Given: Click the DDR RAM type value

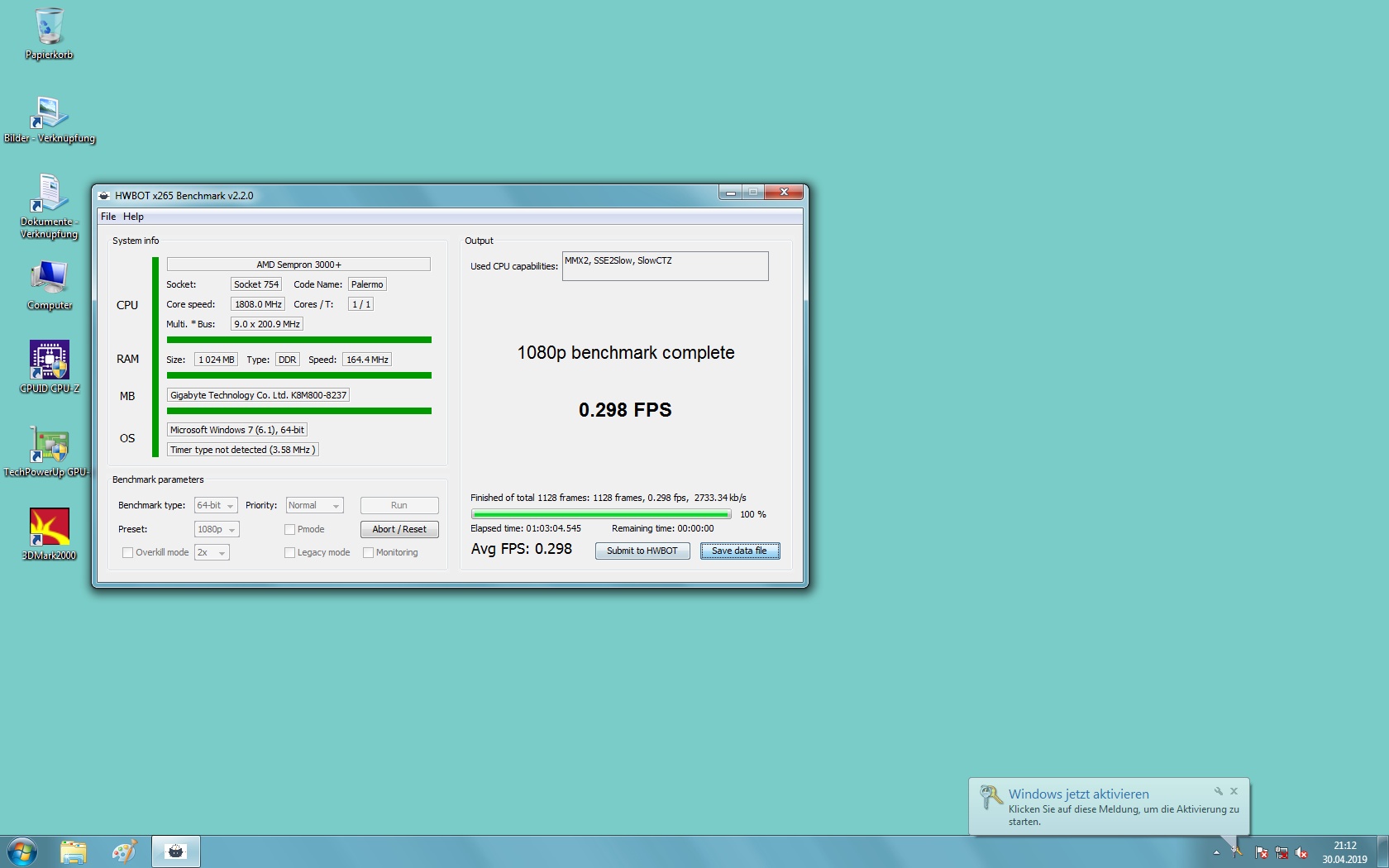Looking at the screenshot, I should click(x=287, y=360).
